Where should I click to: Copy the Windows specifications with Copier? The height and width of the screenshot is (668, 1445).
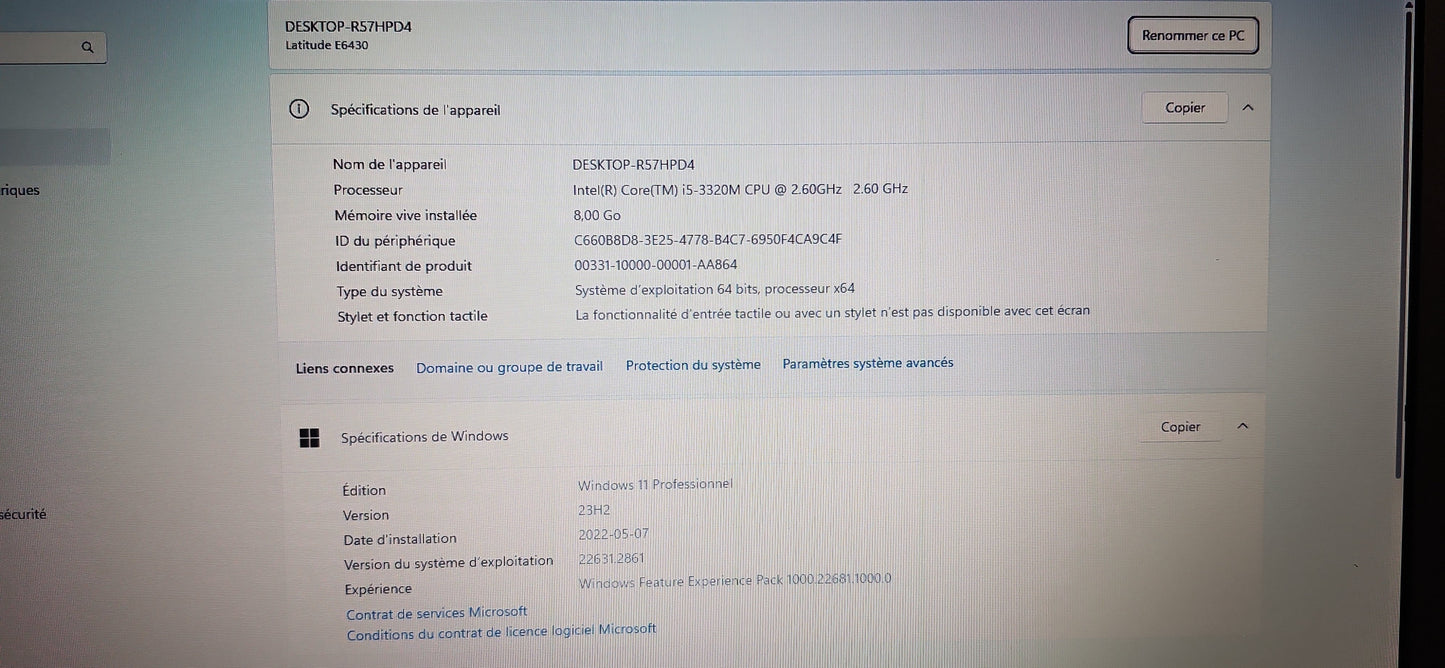pyautogui.click(x=1180, y=426)
